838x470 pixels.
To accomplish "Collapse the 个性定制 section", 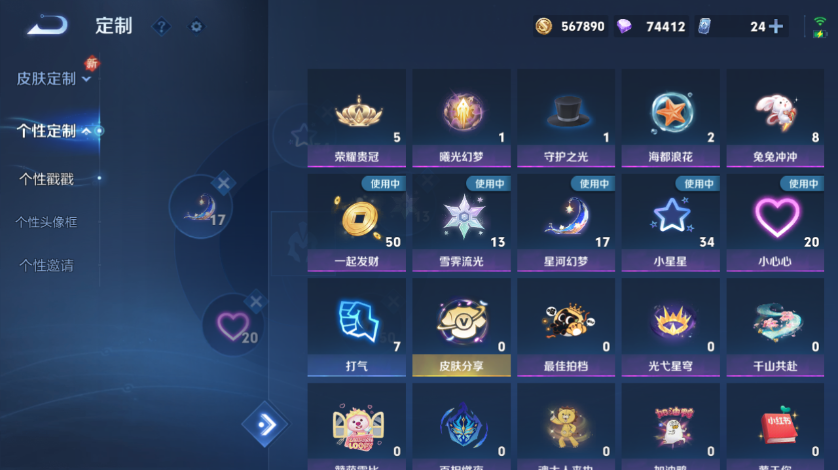I will 53,131.
